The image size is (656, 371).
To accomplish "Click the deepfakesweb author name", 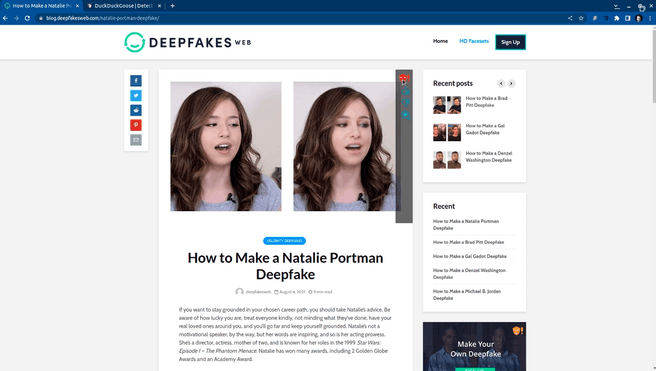I will (258, 292).
